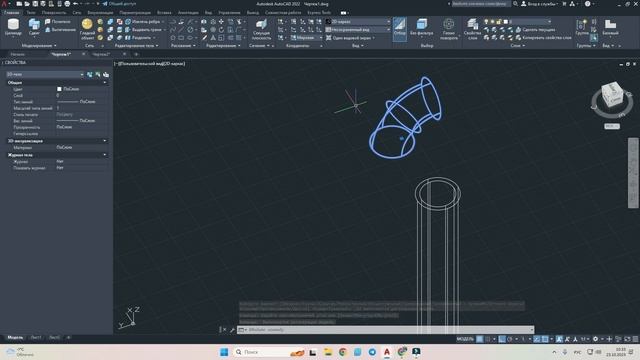Collapse the Общие section in Свойства palette

105,82
